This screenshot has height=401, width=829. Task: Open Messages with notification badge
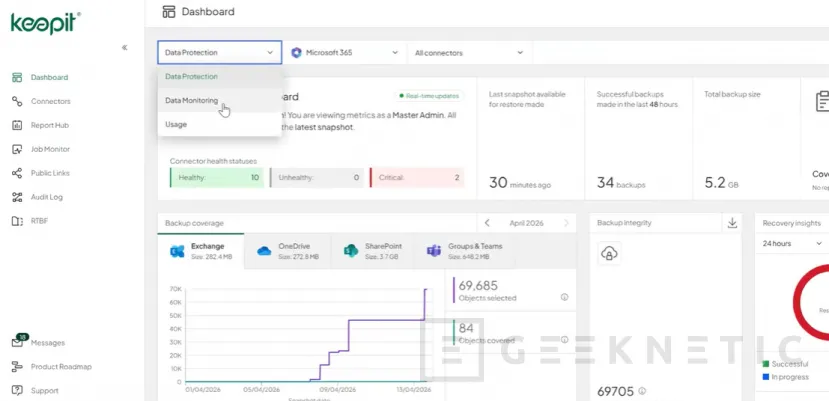tap(38, 342)
